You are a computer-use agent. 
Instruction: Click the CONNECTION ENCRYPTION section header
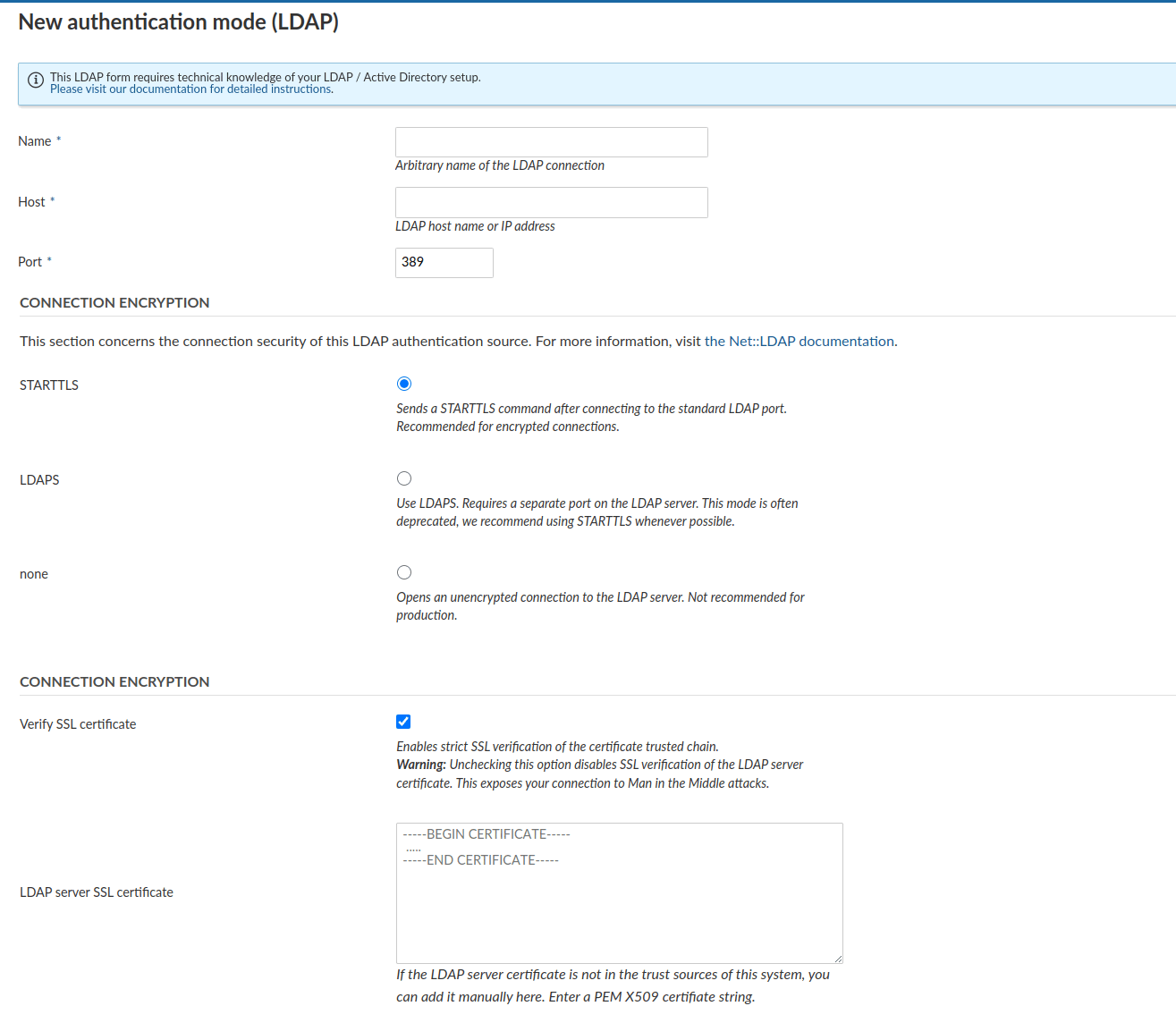point(114,302)
